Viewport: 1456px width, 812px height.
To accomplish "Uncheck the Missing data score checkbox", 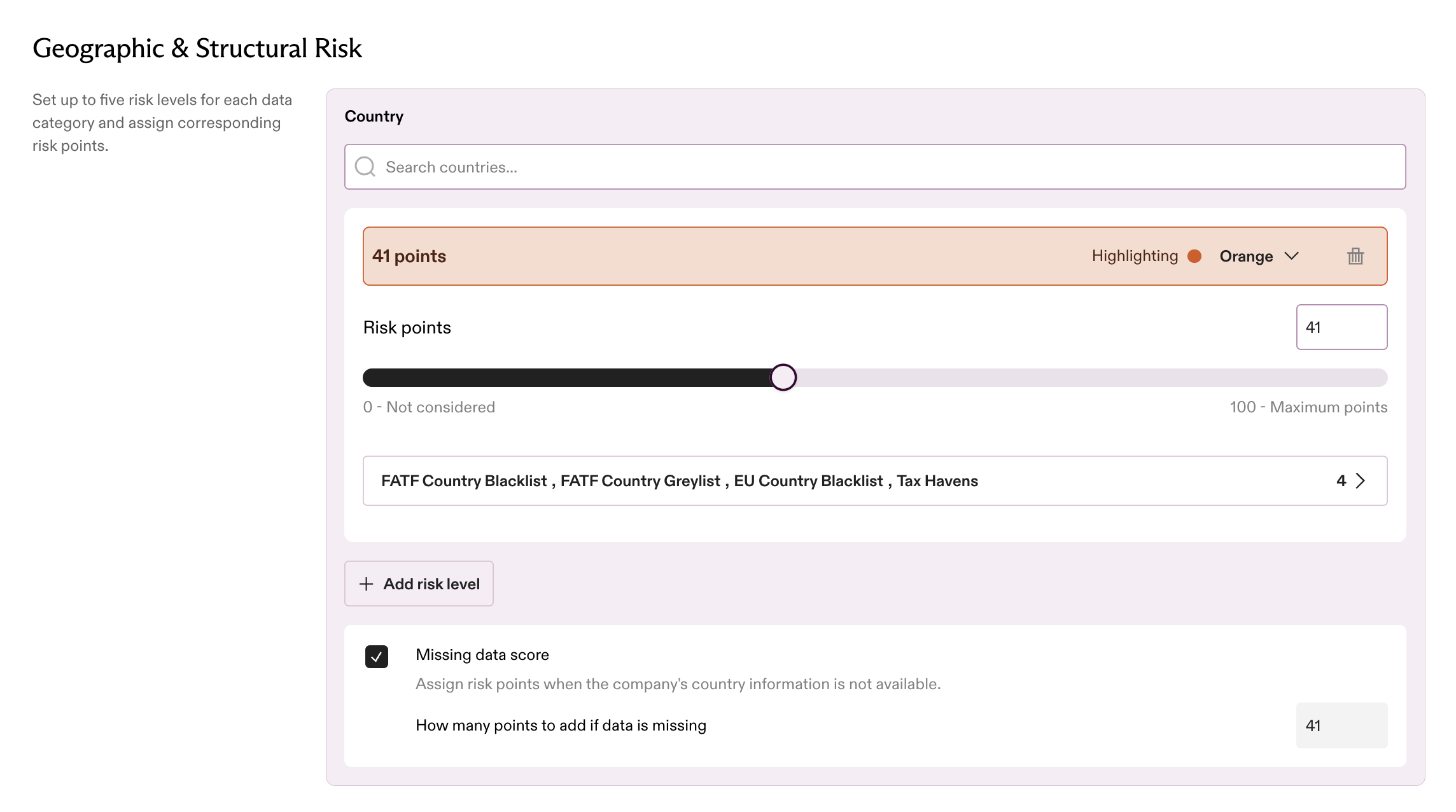I will coord(377,656).
